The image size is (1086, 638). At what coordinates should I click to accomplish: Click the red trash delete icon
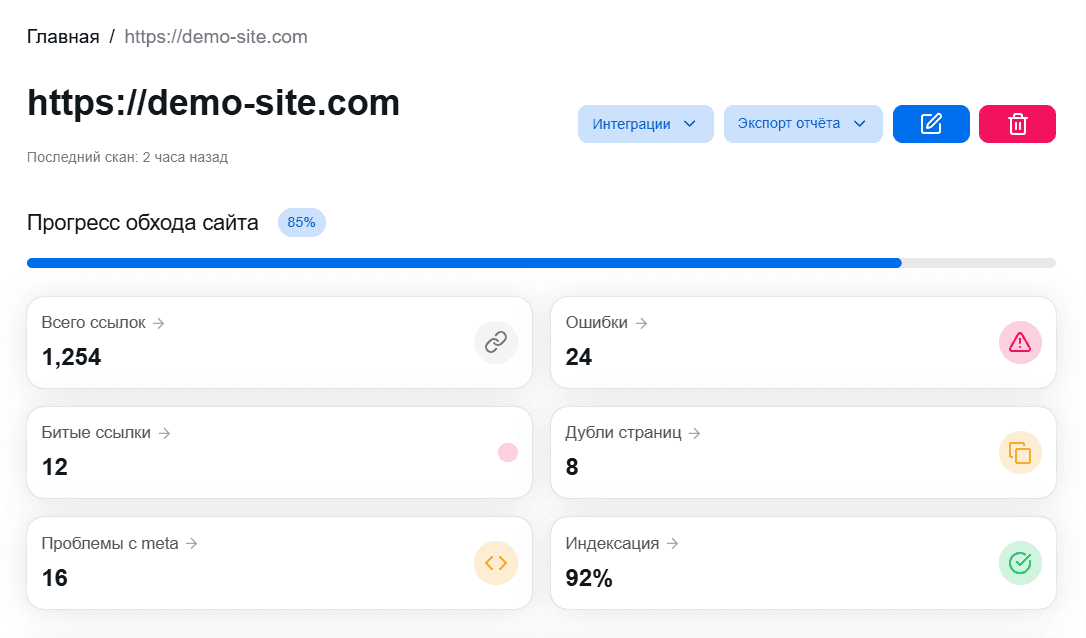1017,123
